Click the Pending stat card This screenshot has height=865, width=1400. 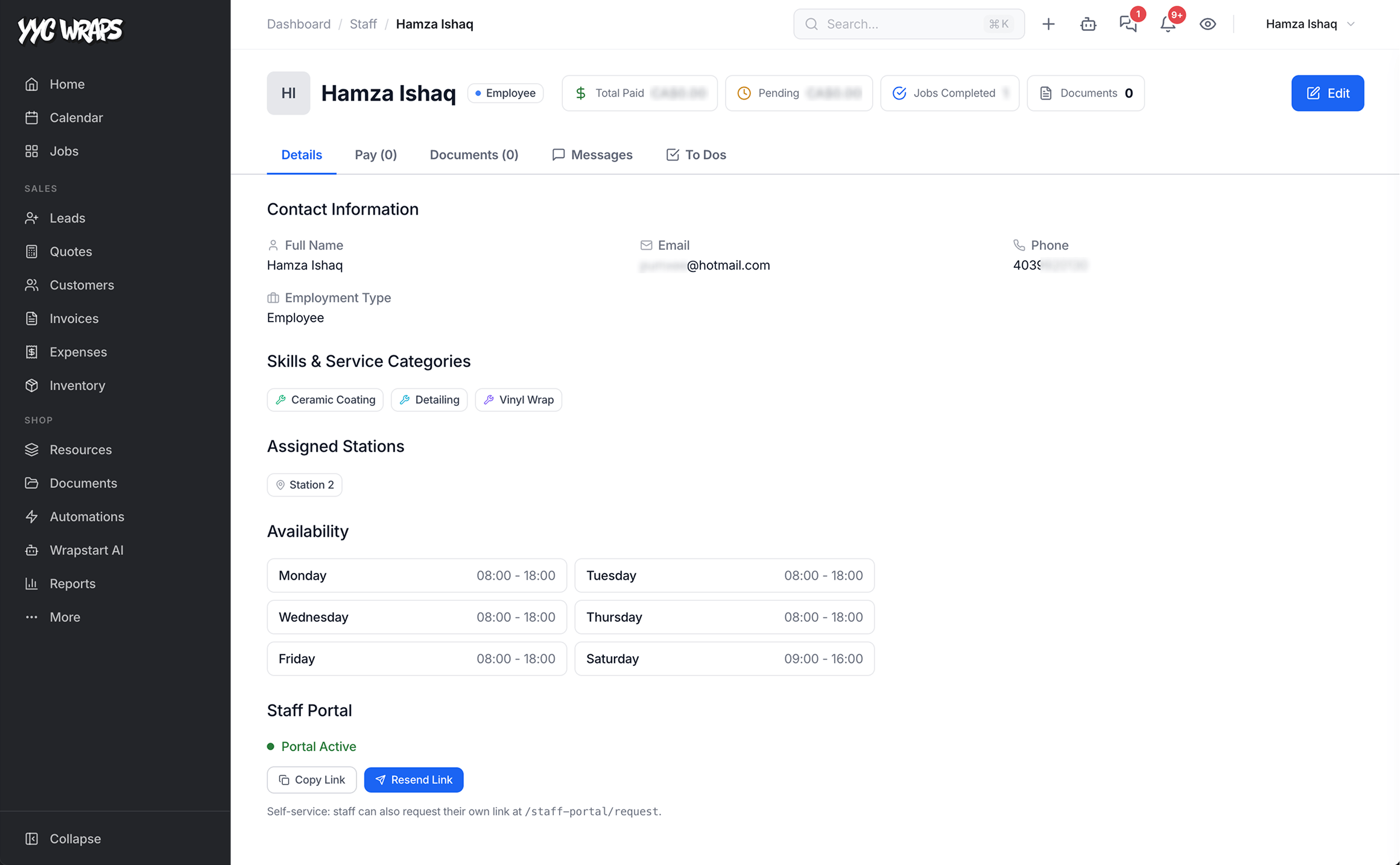[799, 93]
